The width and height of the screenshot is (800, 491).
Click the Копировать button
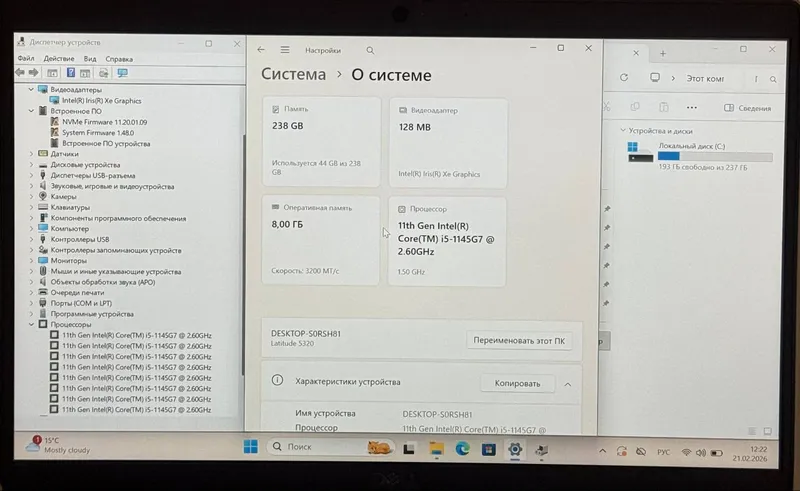coord(517,383)
